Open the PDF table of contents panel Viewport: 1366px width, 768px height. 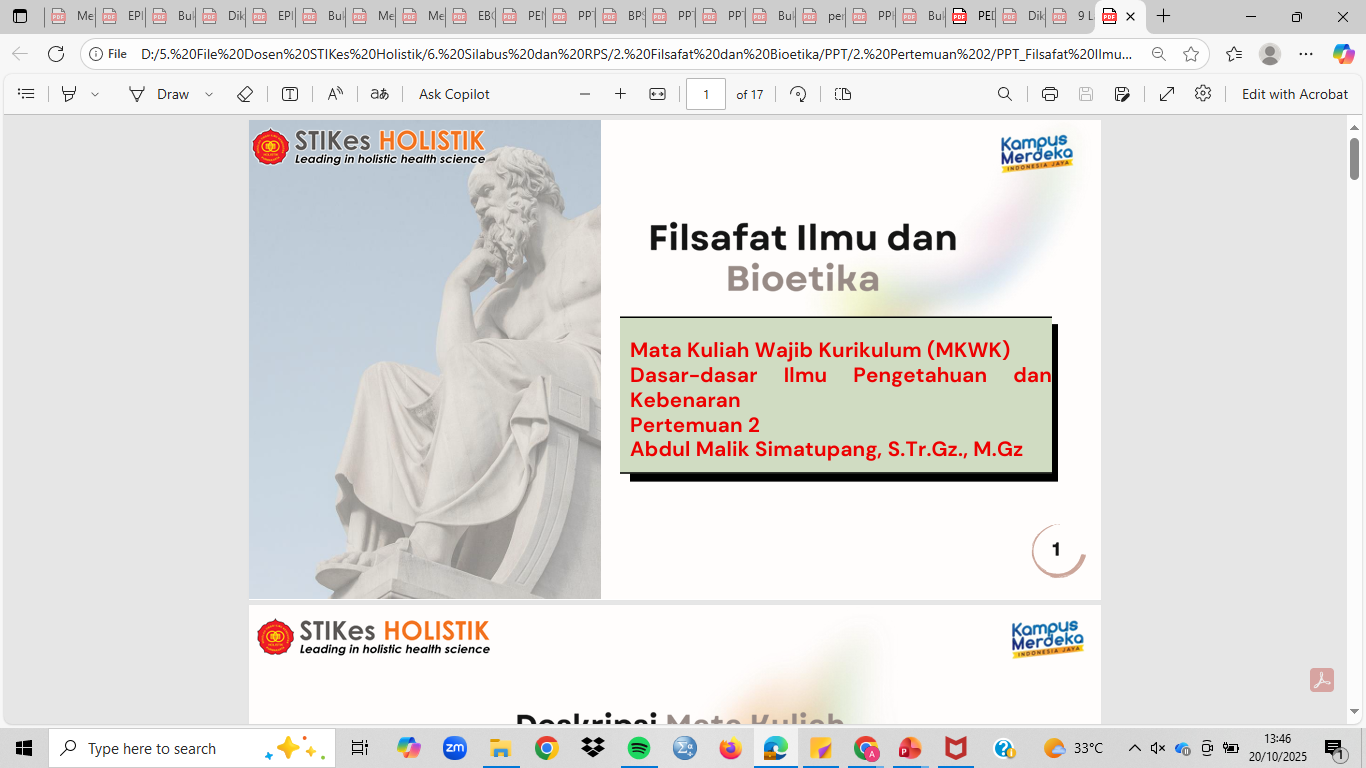click(x=27, y=94)
